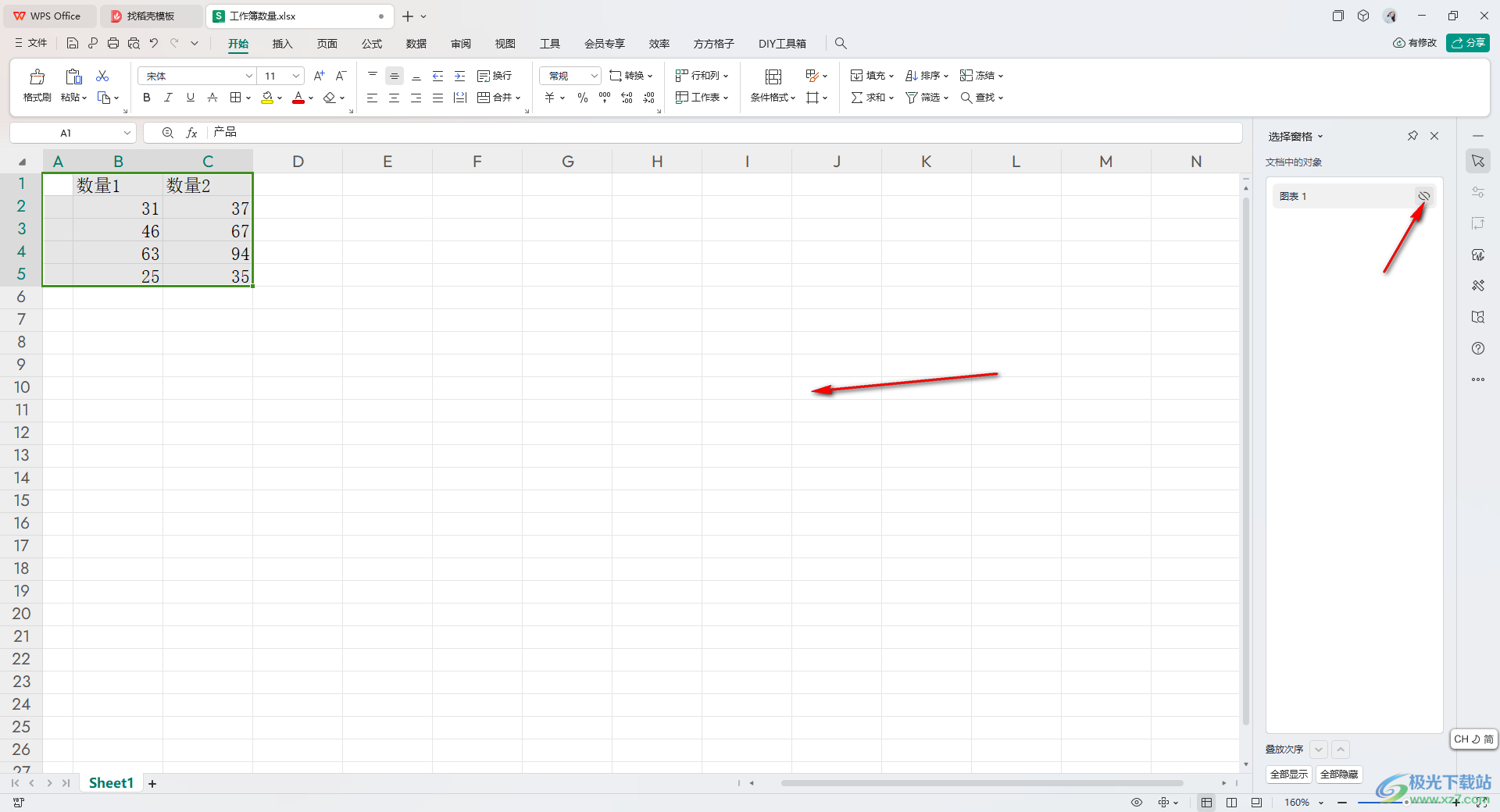
Task: Toggle center horizontal alignment
Action: 395,98
